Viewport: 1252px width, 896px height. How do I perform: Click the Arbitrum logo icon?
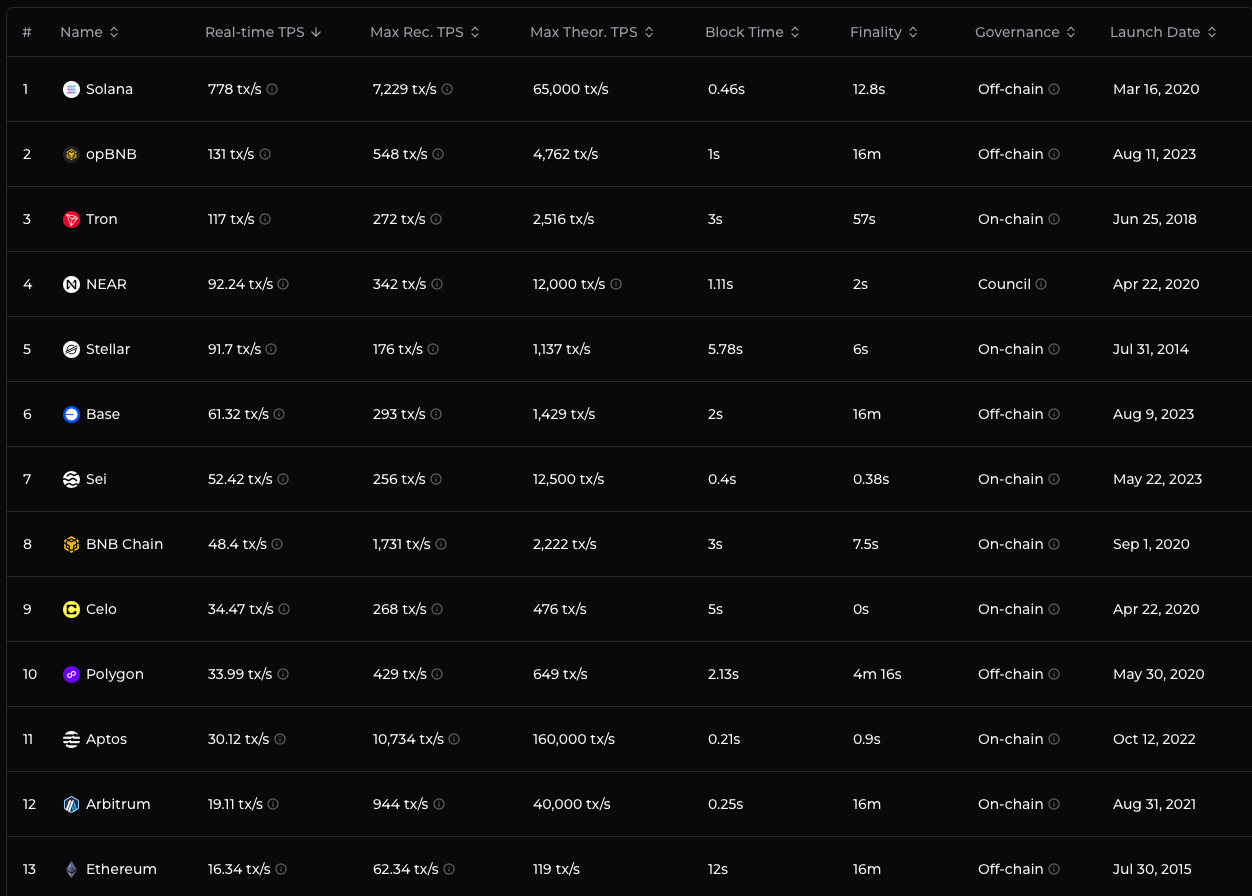[71, 804]
